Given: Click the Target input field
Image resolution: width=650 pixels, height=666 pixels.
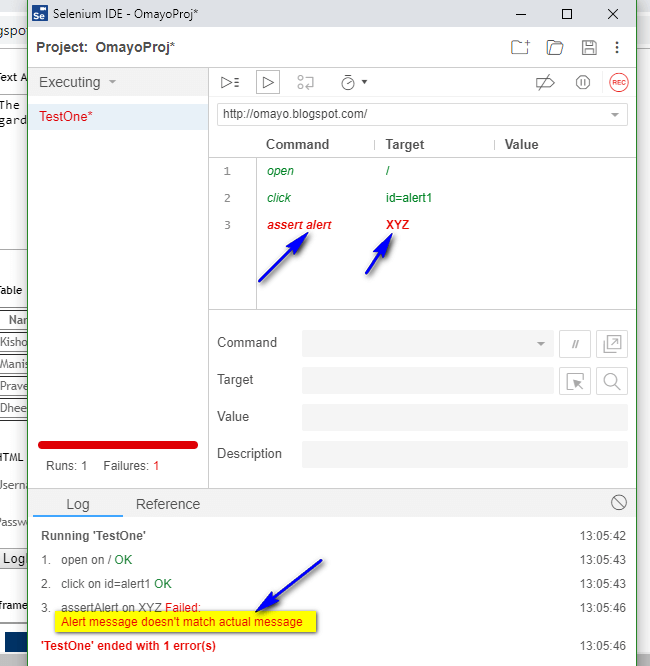Looking at the screenshot, I should coord(427,380).
